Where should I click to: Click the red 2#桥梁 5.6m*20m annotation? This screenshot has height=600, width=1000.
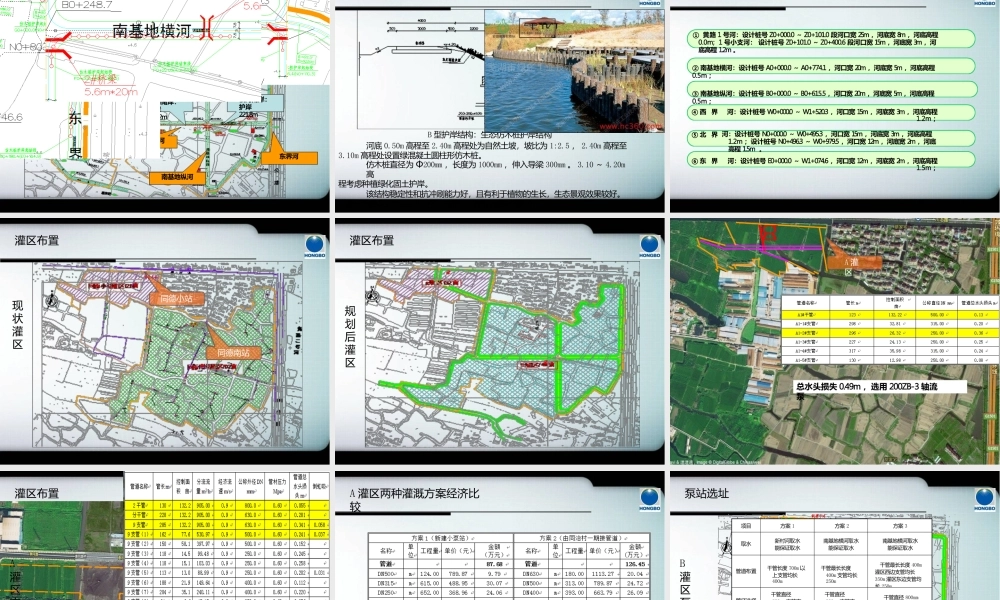point(109,85)
